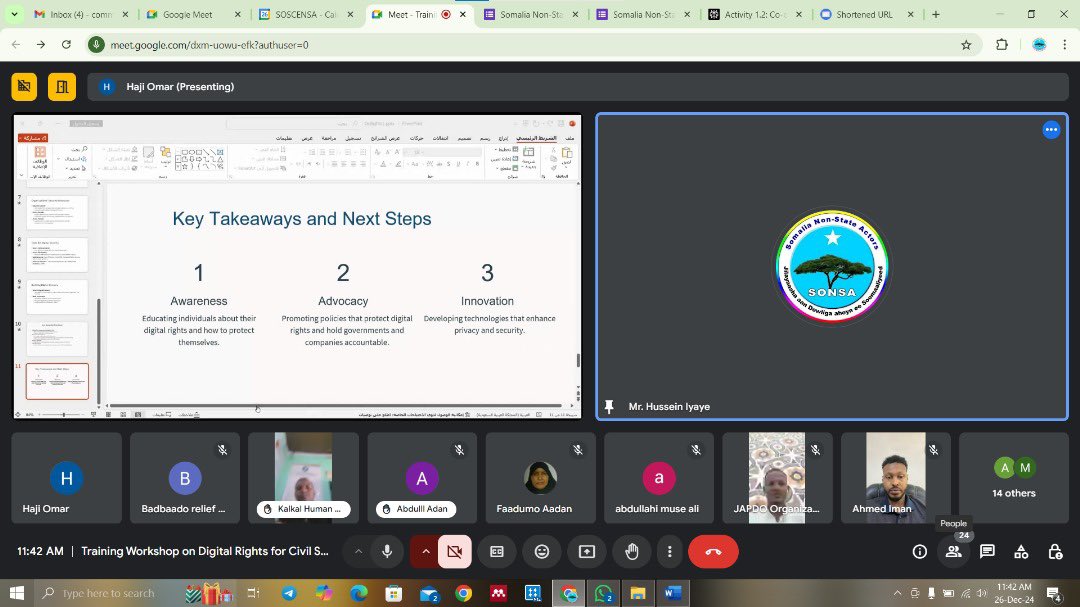This screenshot has height=607, width=1080.
Task: Open Chrome three-dot menu
Action: (1065, 45)
